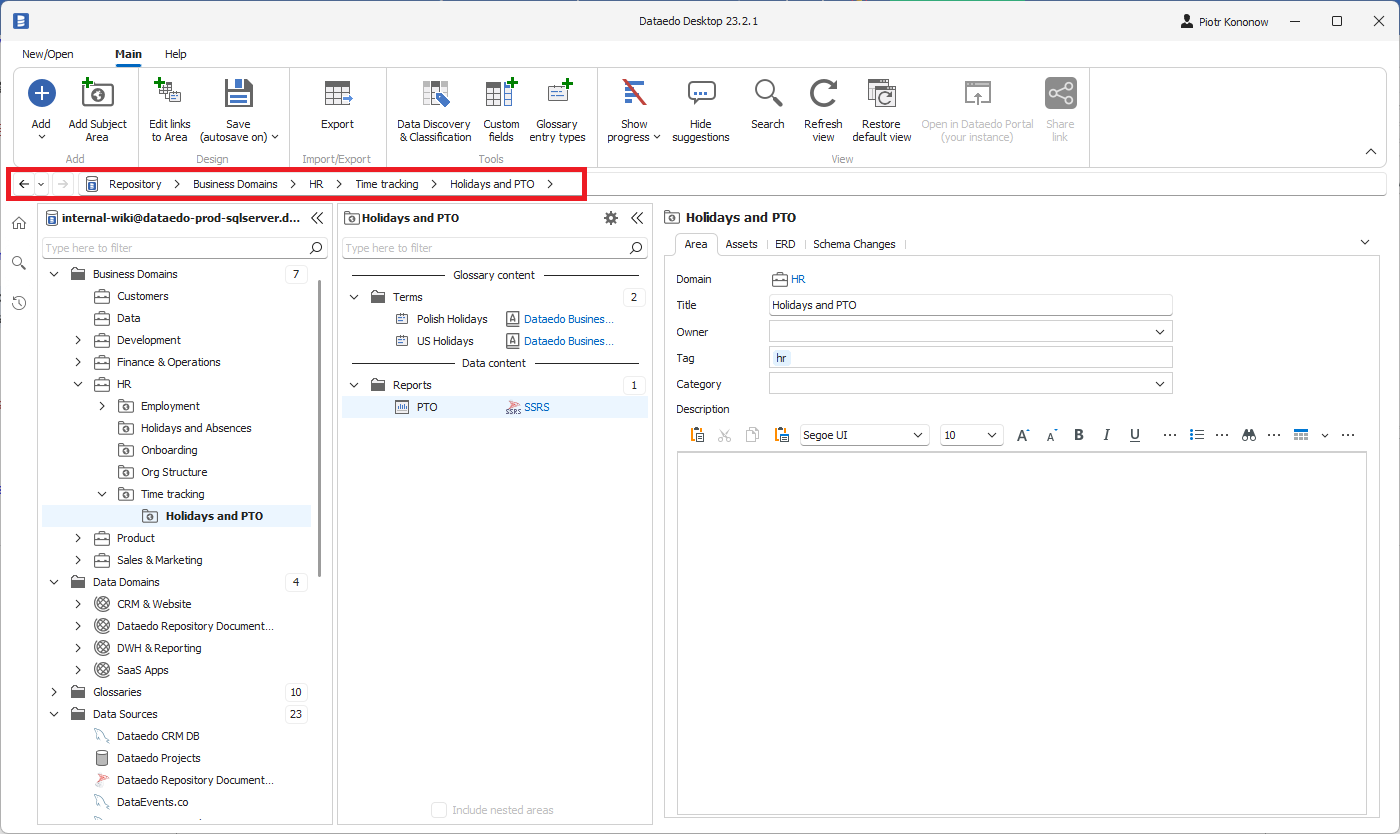Open history from left sidebar icon
This screenshot has height=834, width=1400.
point(19,303)
